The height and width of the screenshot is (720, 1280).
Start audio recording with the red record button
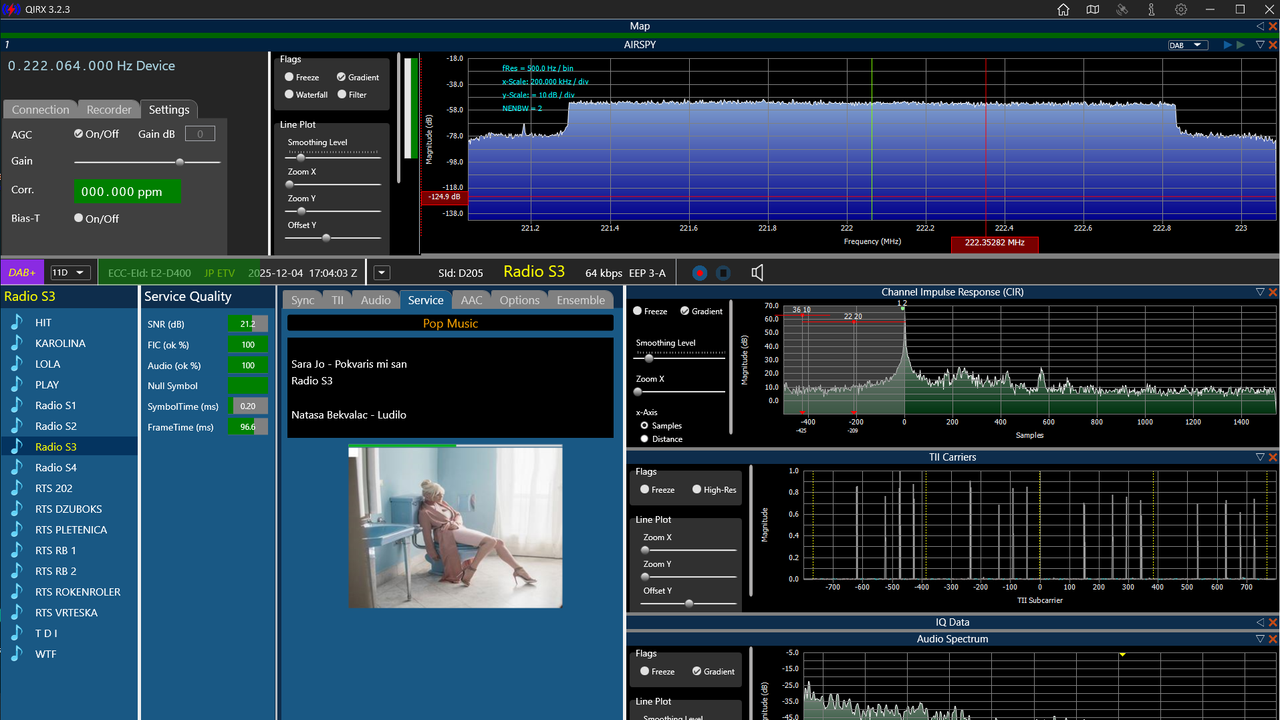(700, 272)
